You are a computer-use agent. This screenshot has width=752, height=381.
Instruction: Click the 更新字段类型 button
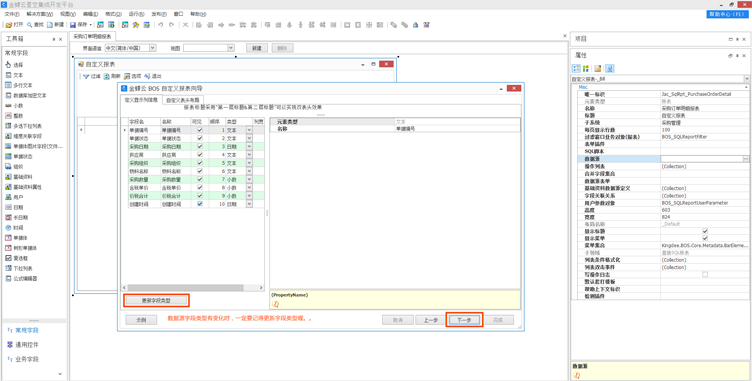pos(156,300)
